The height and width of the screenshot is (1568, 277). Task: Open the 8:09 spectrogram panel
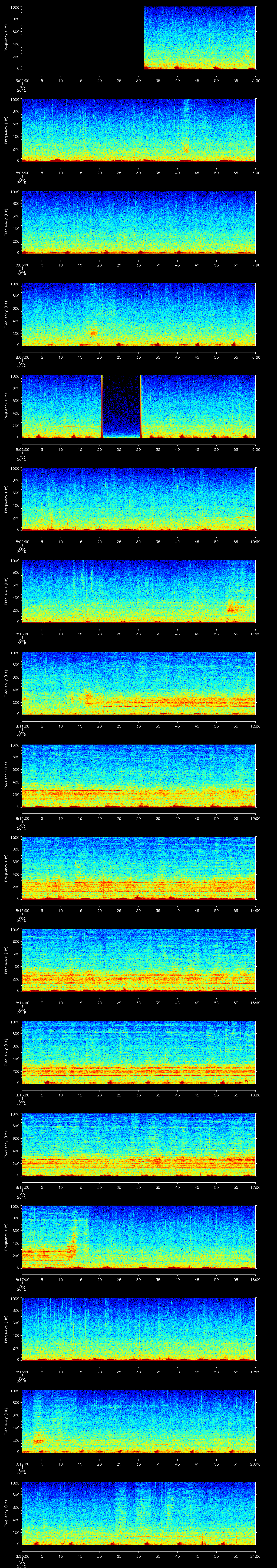[x=139, y=499]
